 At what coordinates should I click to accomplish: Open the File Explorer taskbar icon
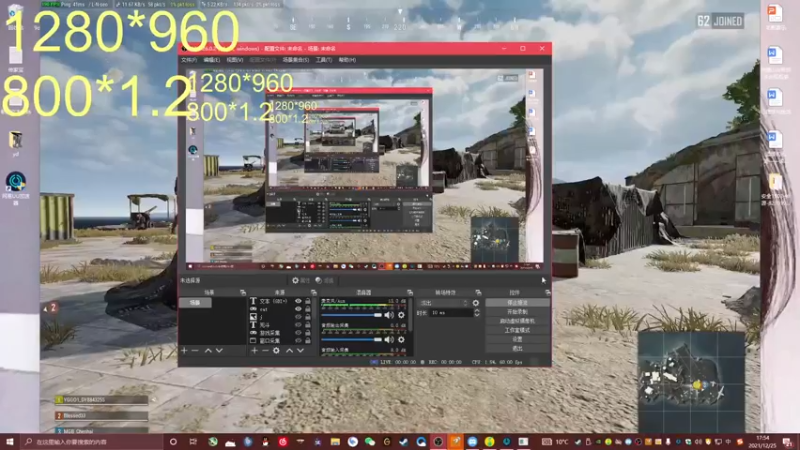335,442
